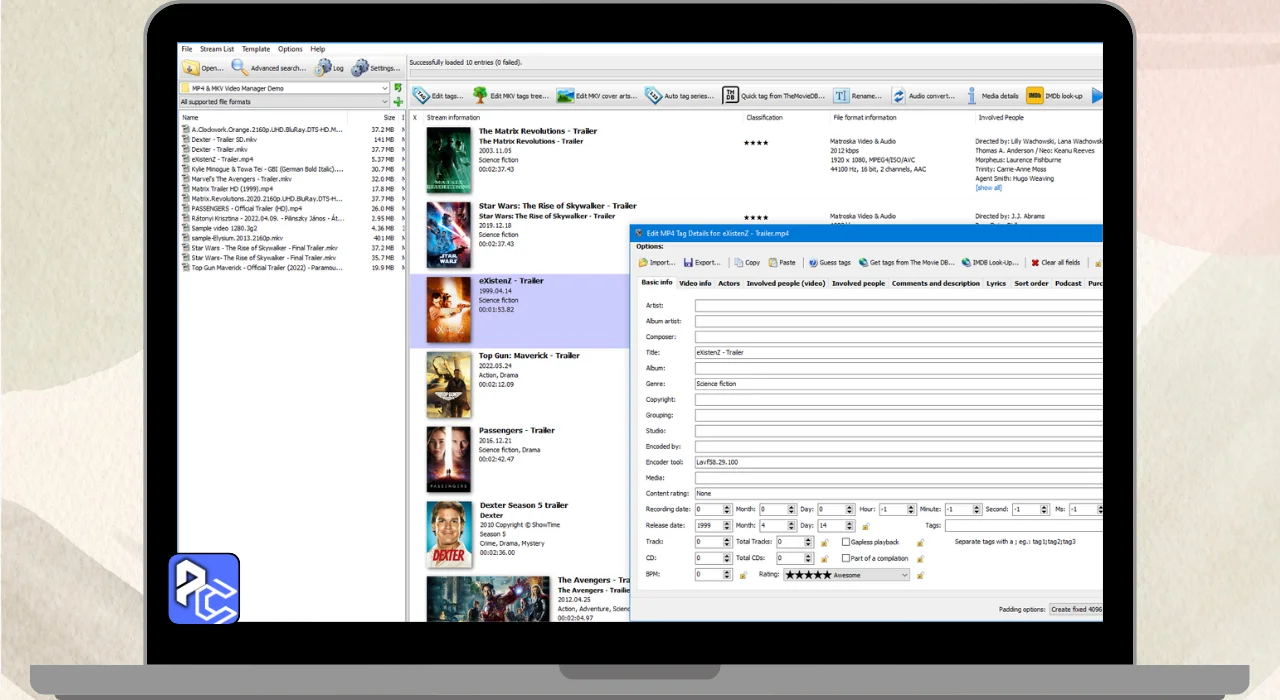Enable the Gapless playback checkbox

(846, 542)
